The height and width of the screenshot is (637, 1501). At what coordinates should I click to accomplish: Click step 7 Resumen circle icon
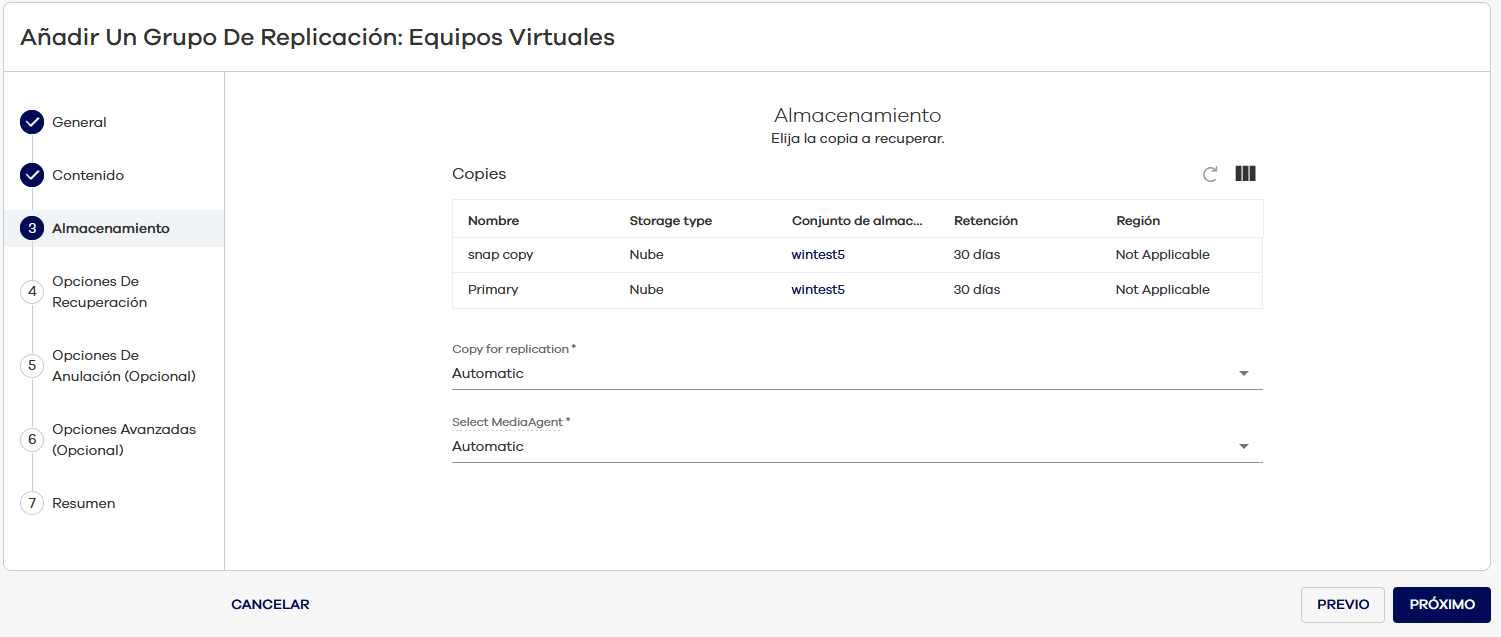32,503
